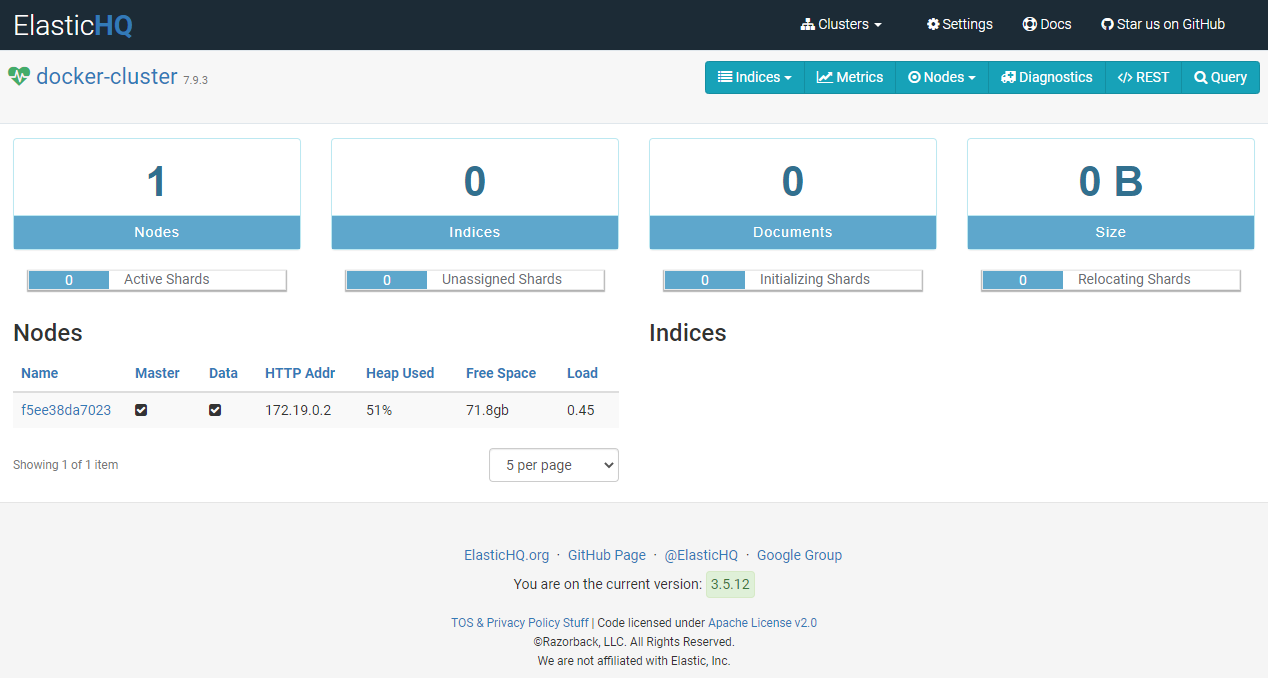
Task: Sort nodes by Master column
Action: point(157,373)
